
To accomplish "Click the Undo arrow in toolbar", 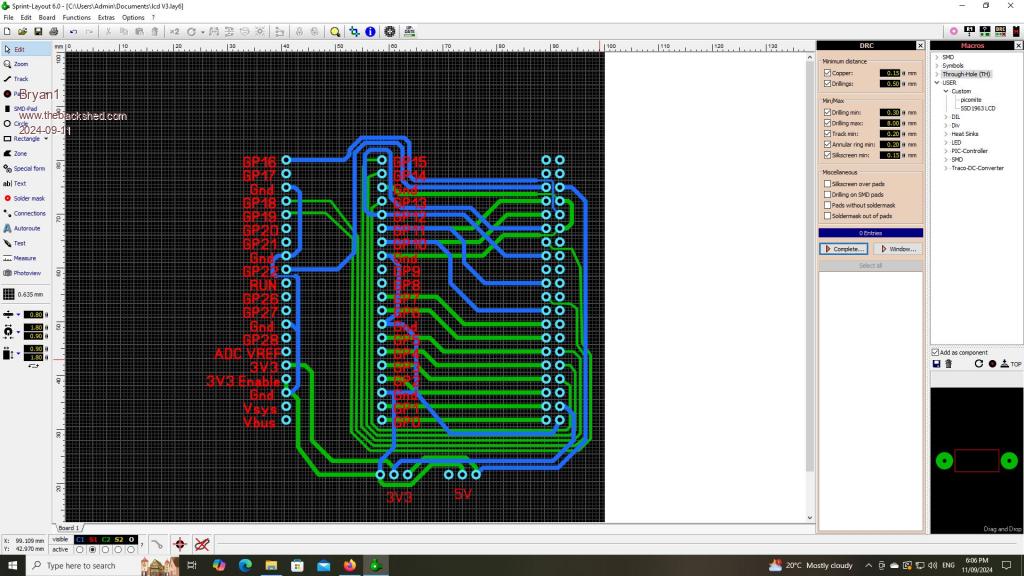I will pos(72,32).
